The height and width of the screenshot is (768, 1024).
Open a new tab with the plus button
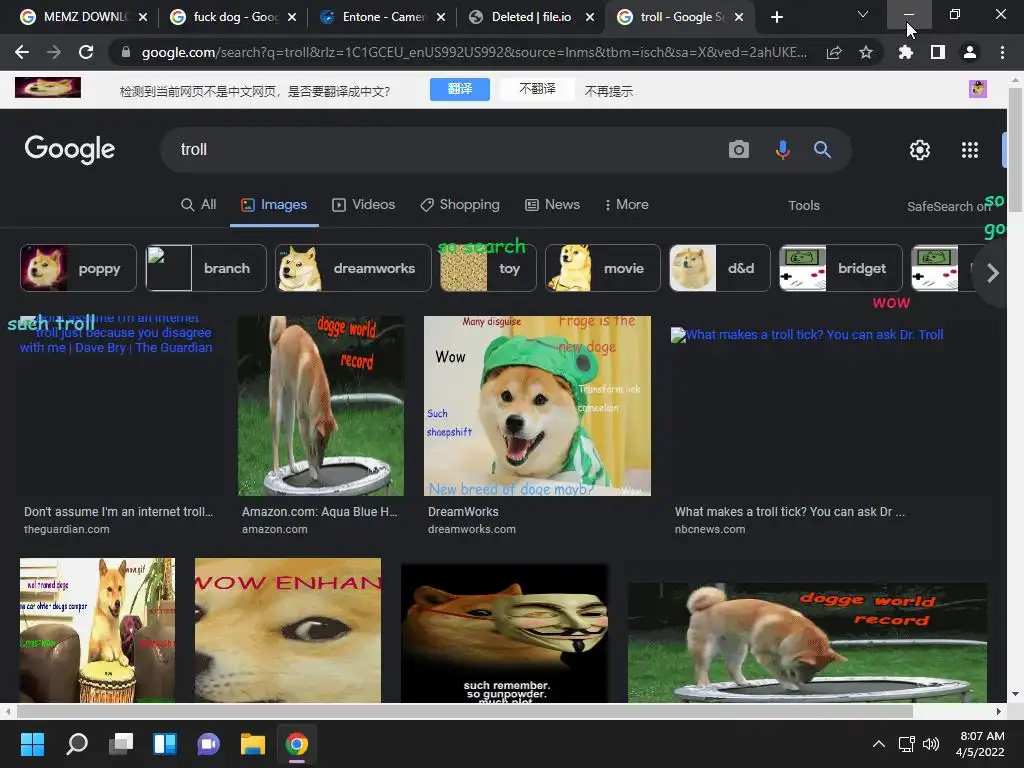(776, 17)
